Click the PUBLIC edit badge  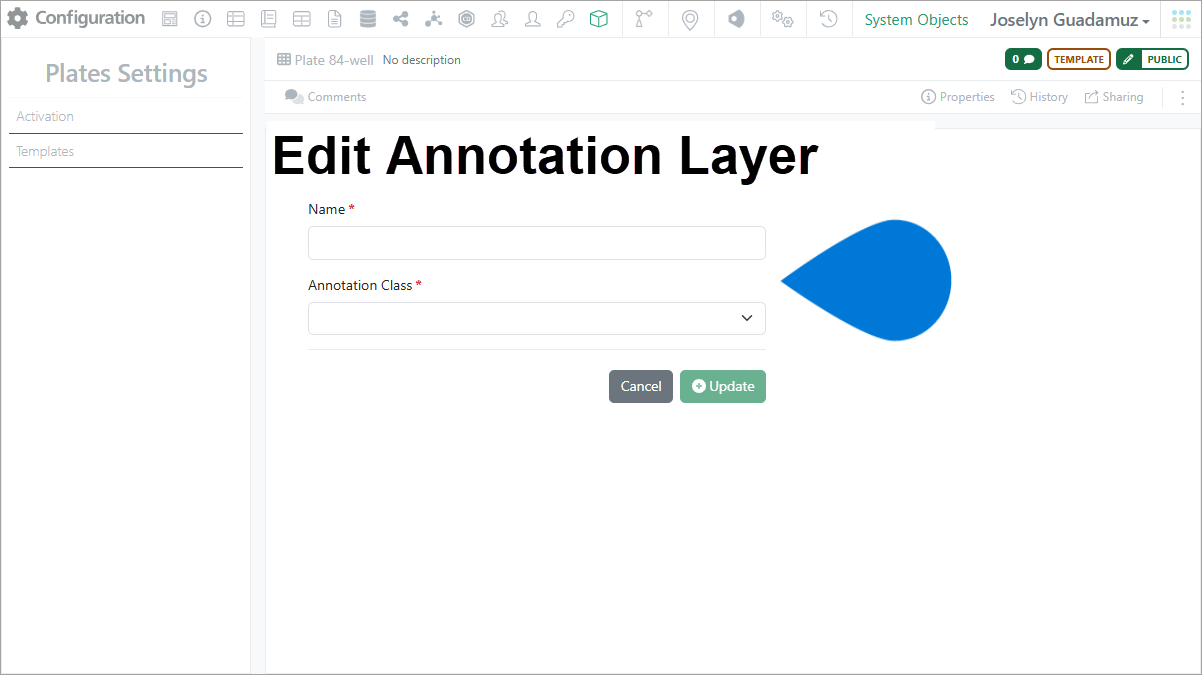tap(1152, 59)
